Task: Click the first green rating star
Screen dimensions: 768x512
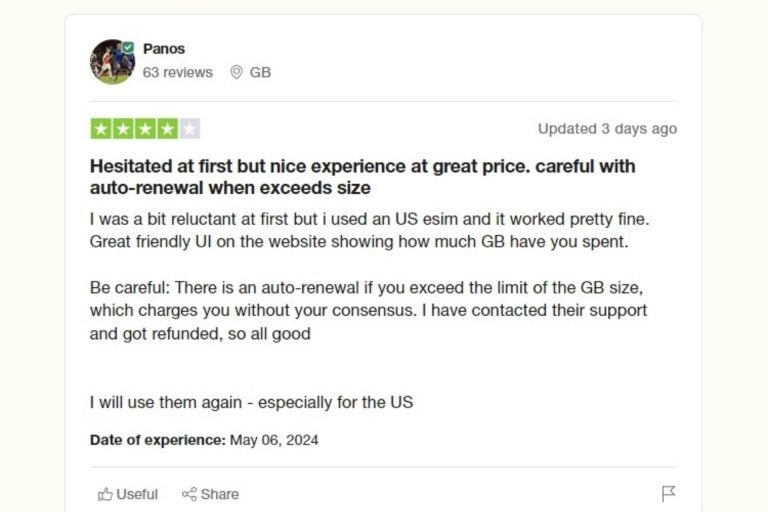Action: click(x=101, y=128)
